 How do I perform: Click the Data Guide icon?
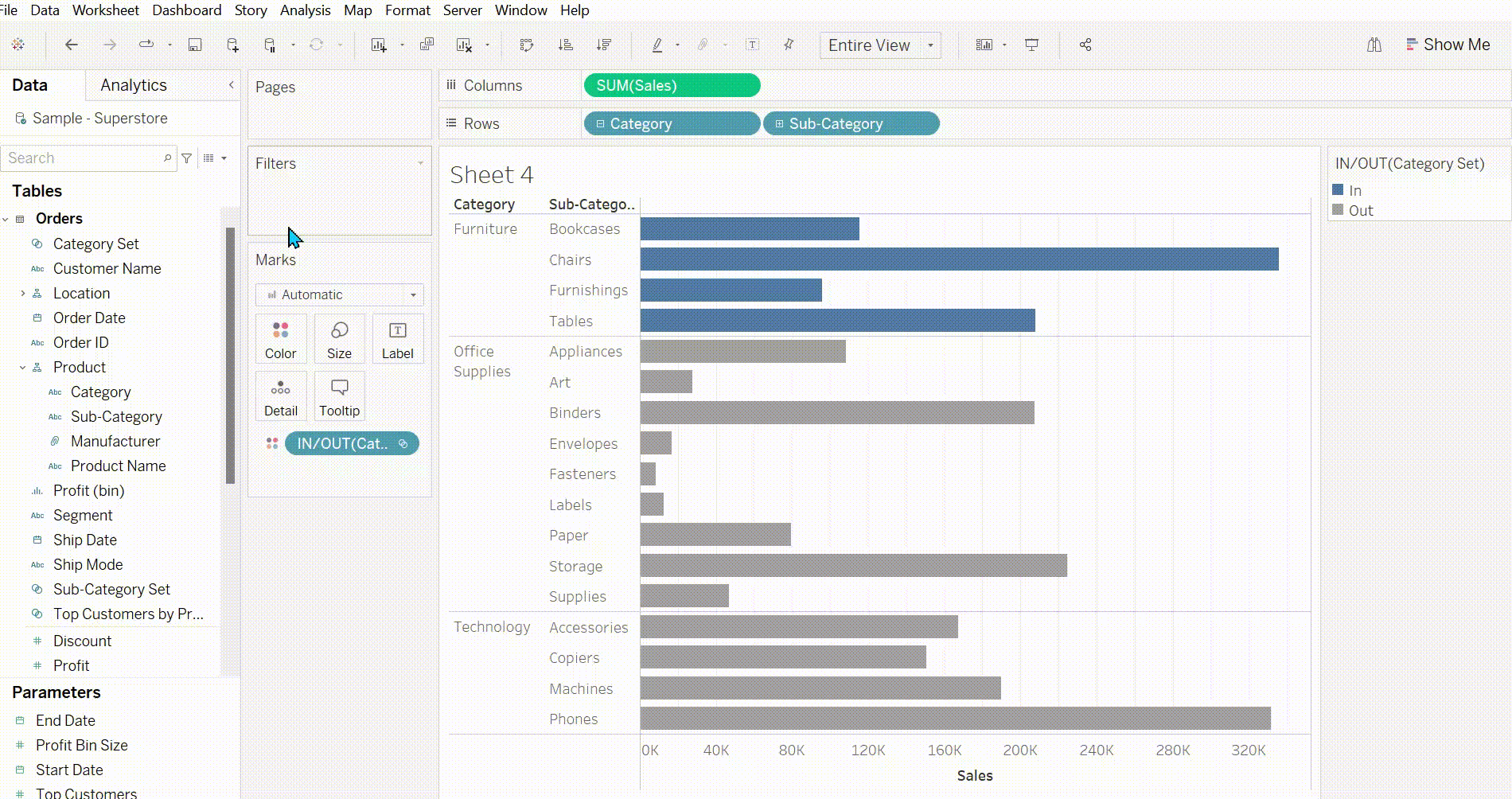[1374, 45]
